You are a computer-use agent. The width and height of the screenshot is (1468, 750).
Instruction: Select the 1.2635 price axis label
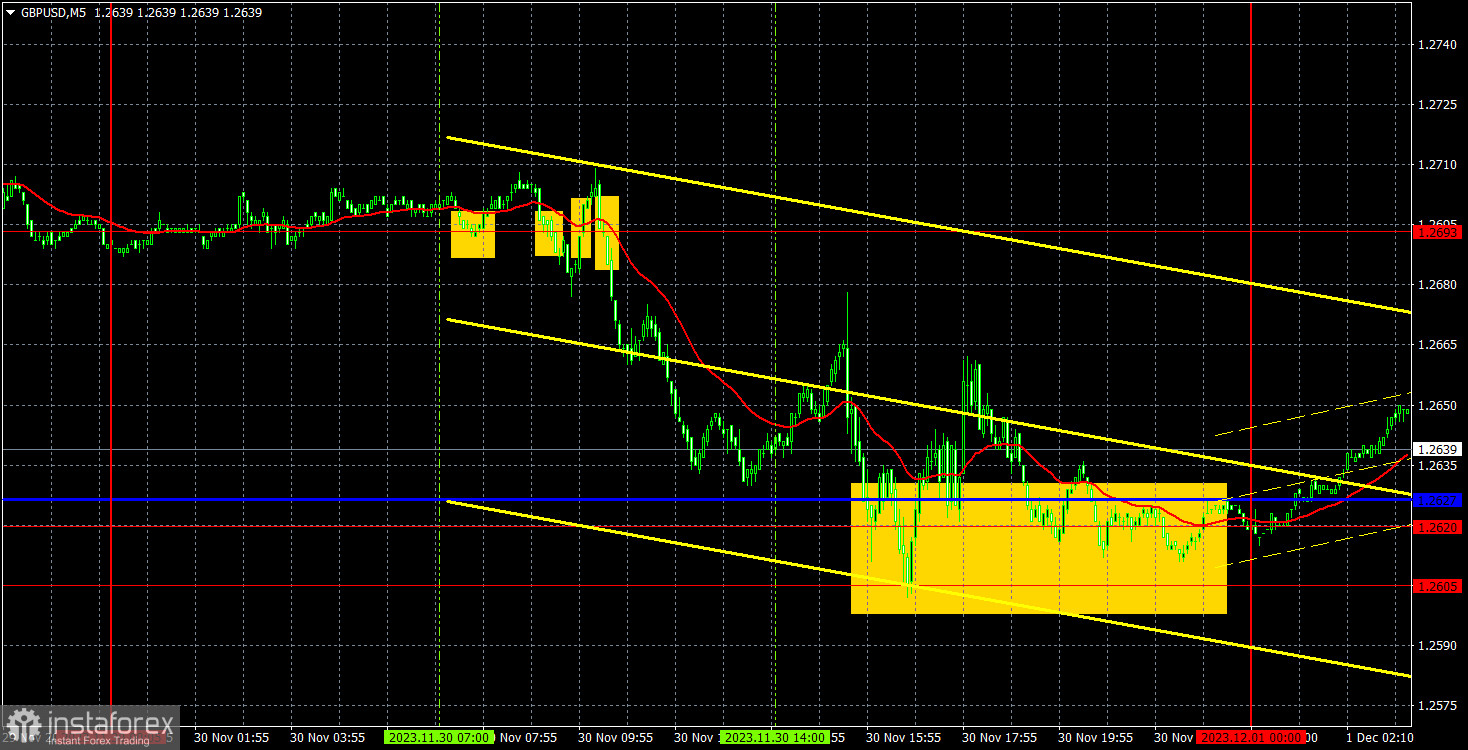coord(1439,466)
